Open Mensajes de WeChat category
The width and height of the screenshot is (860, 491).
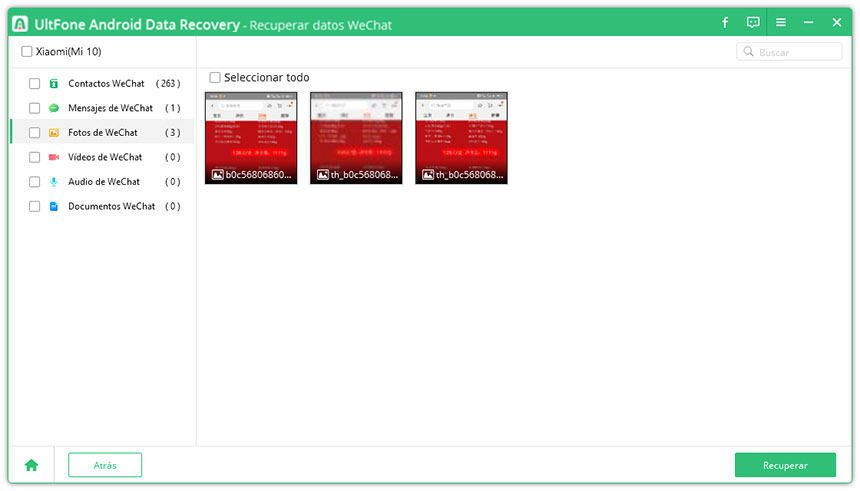coord(103,108)
